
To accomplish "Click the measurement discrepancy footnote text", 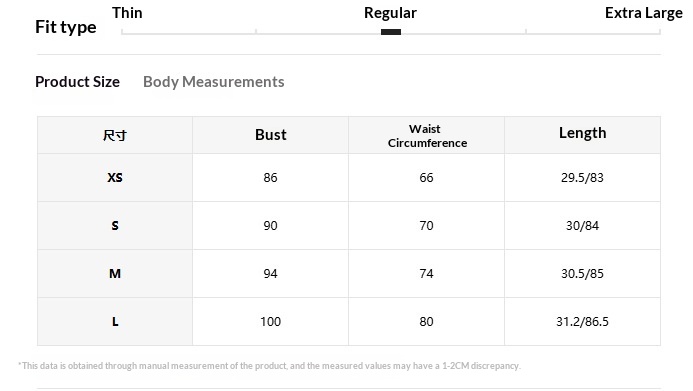I will (269, 366).
